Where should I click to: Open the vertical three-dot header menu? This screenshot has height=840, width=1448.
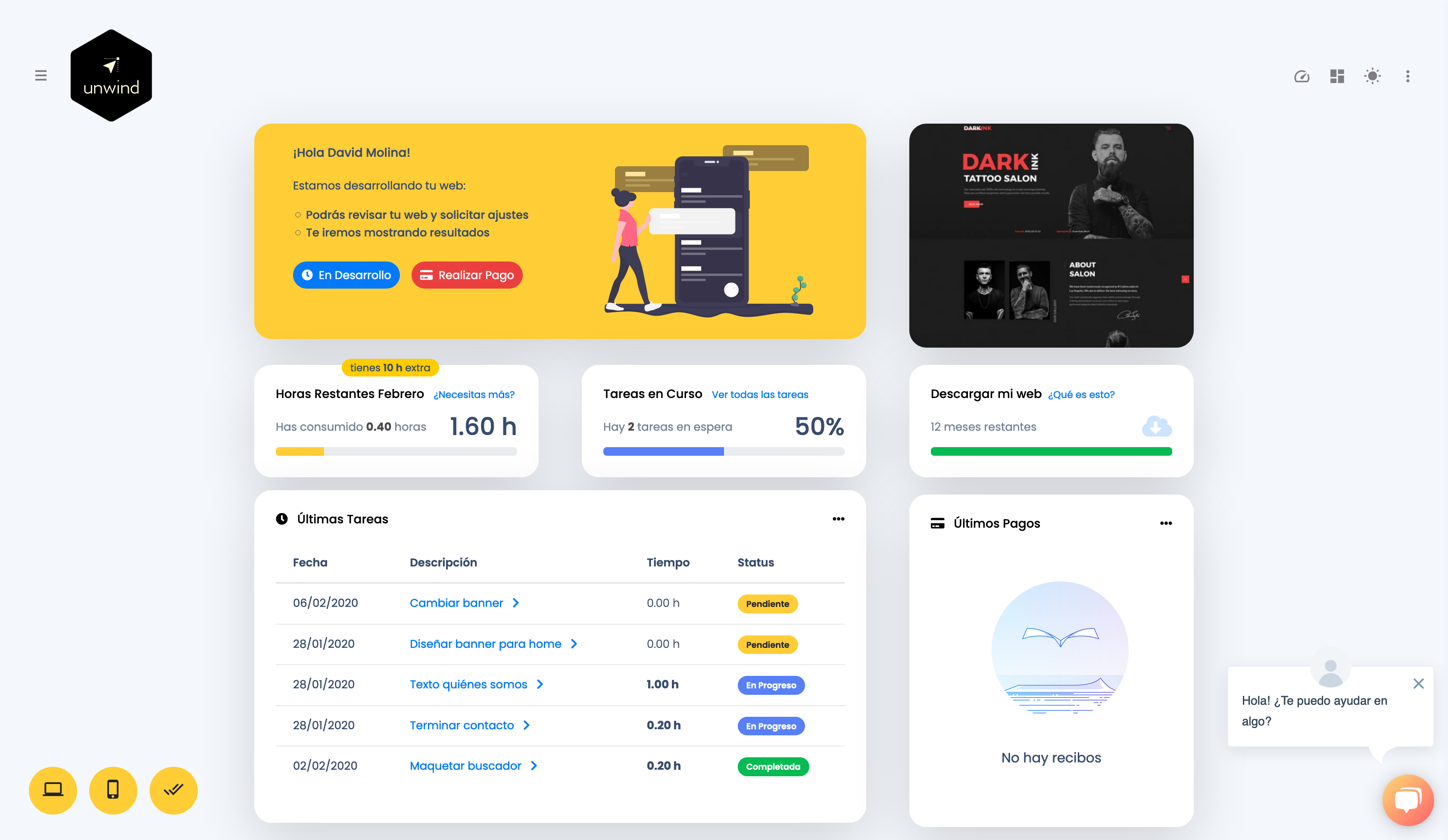[1407, 76]
